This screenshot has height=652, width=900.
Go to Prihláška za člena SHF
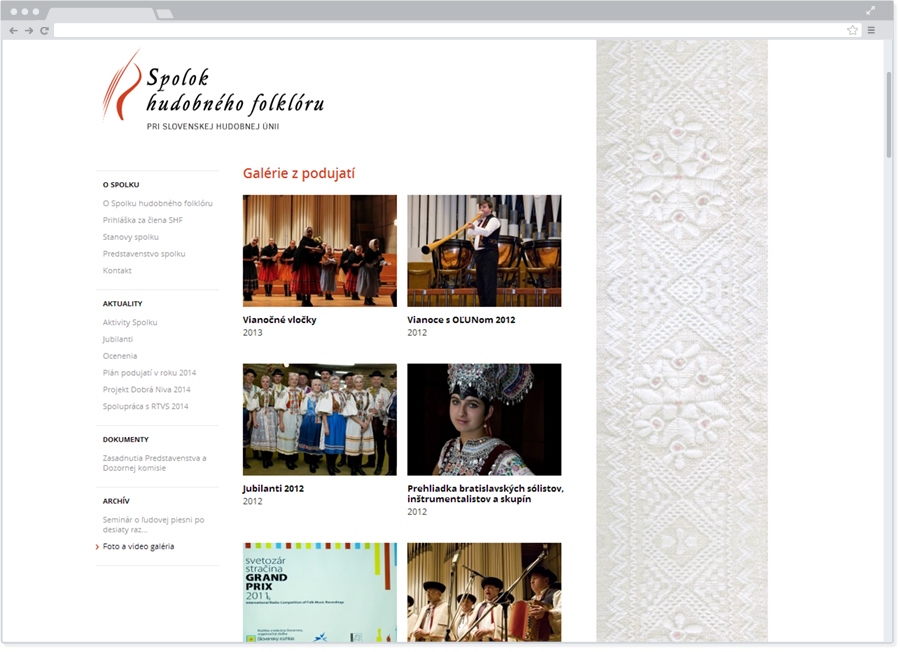(142, 220)
